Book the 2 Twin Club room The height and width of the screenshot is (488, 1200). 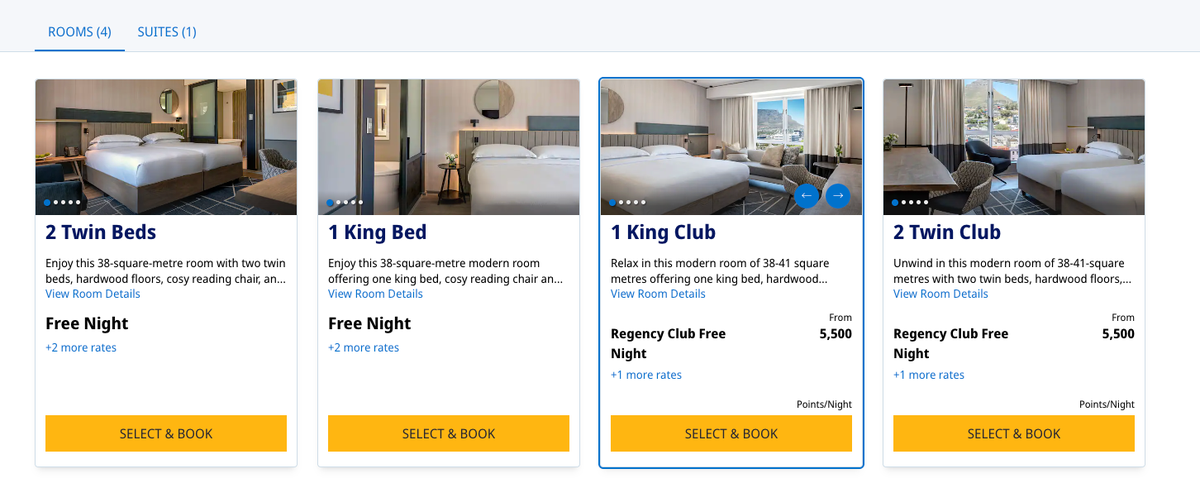click(x=1013, y=434)
